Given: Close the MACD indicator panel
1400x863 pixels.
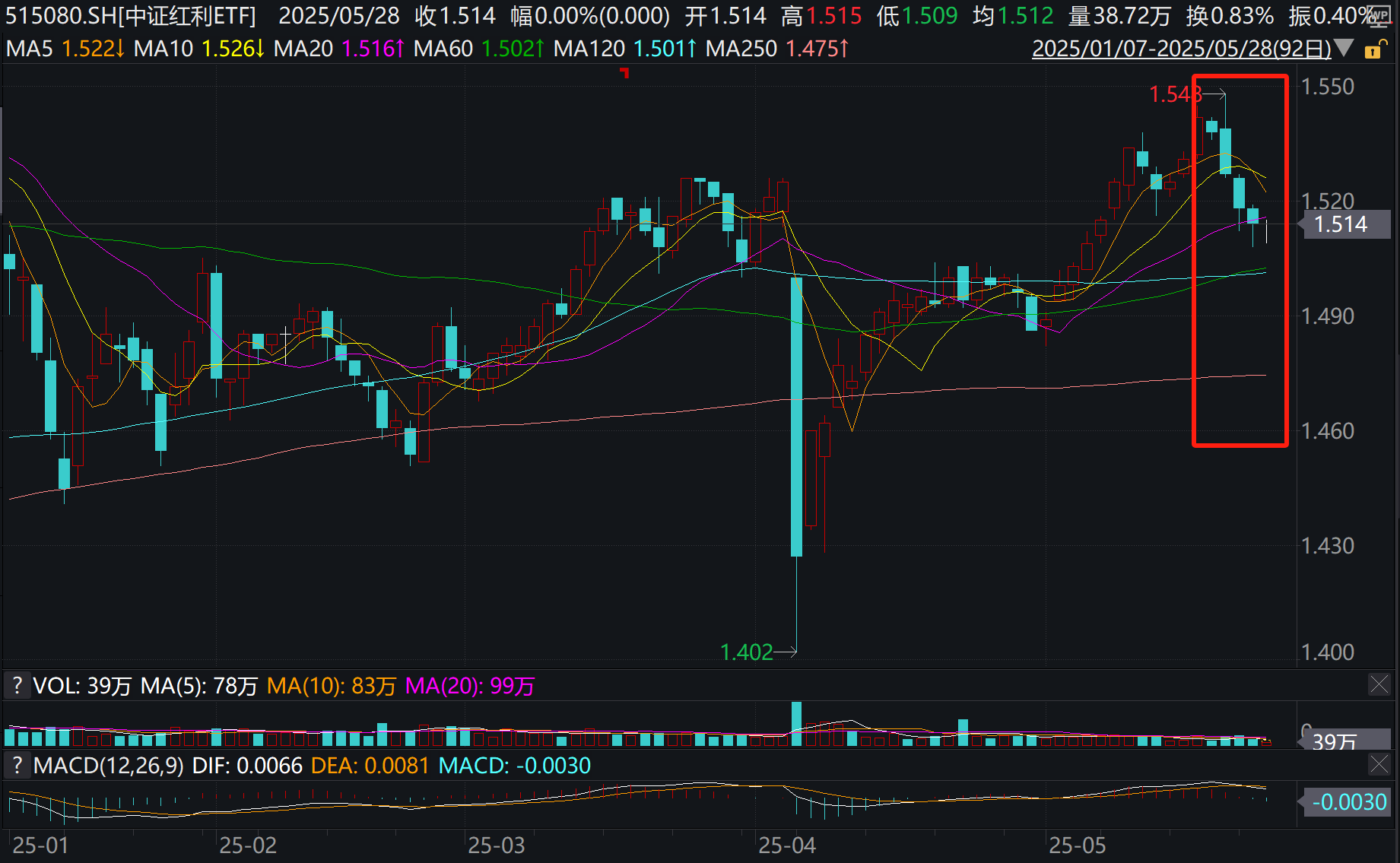Looking at the screenshot, I should coord(1379,764).
